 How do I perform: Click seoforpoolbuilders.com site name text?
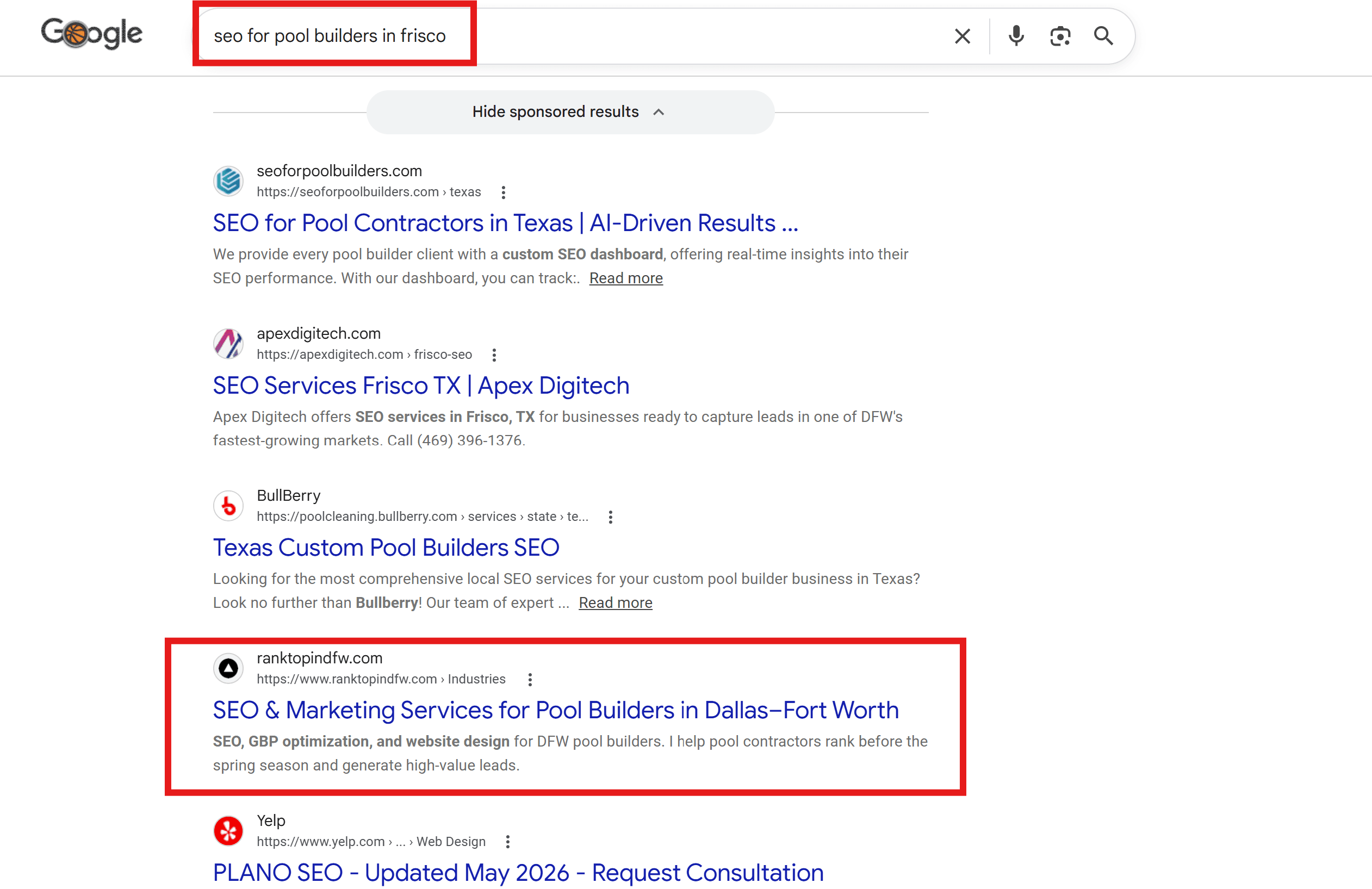click(339, 171)
